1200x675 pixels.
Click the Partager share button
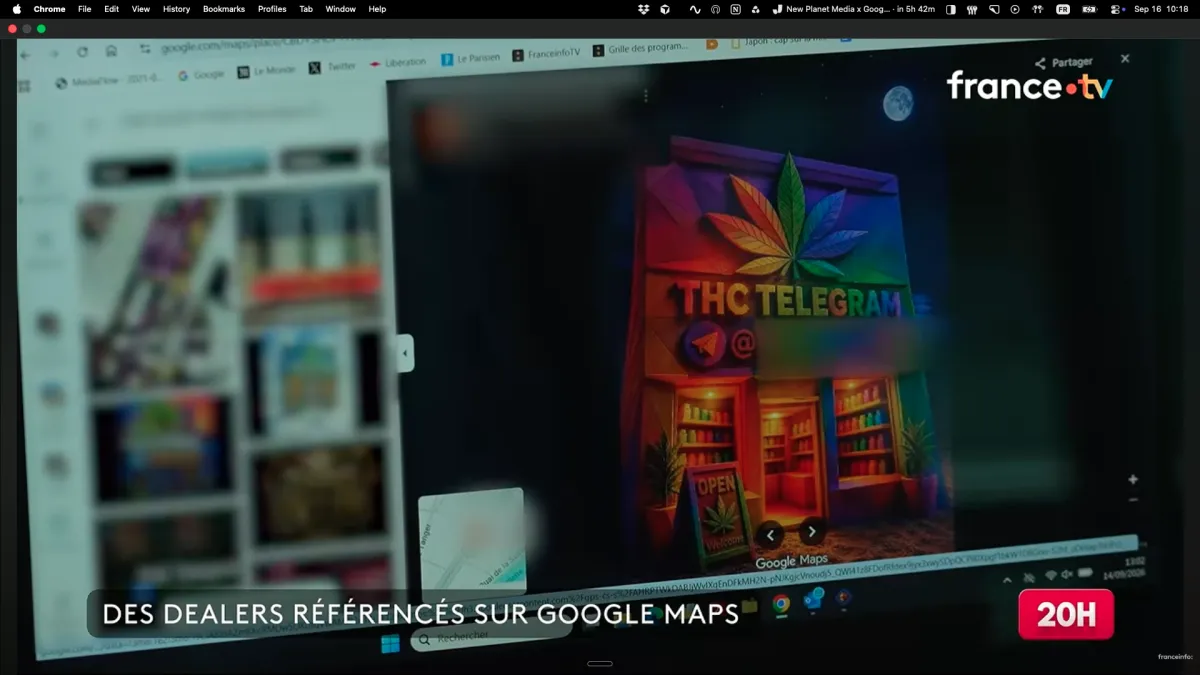pyautogui.click(x=1063, y=63)
